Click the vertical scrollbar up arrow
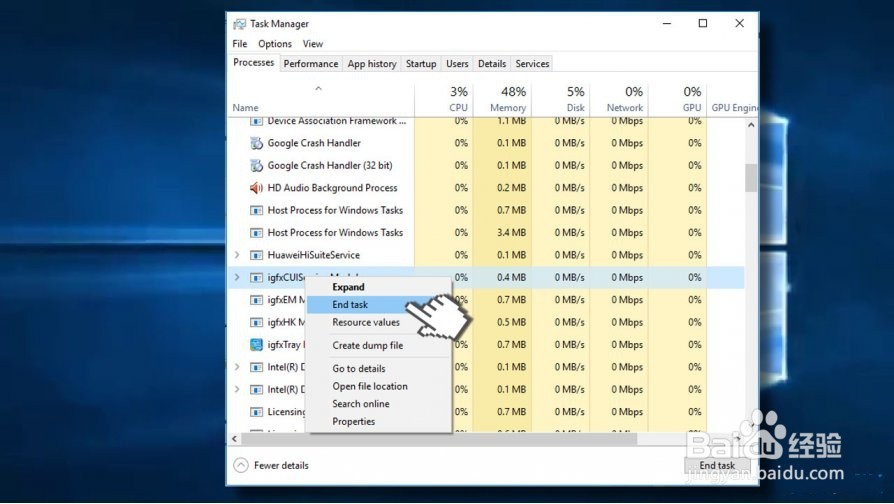The height and width of the screenshot is (504, 894). pos(751,125)
